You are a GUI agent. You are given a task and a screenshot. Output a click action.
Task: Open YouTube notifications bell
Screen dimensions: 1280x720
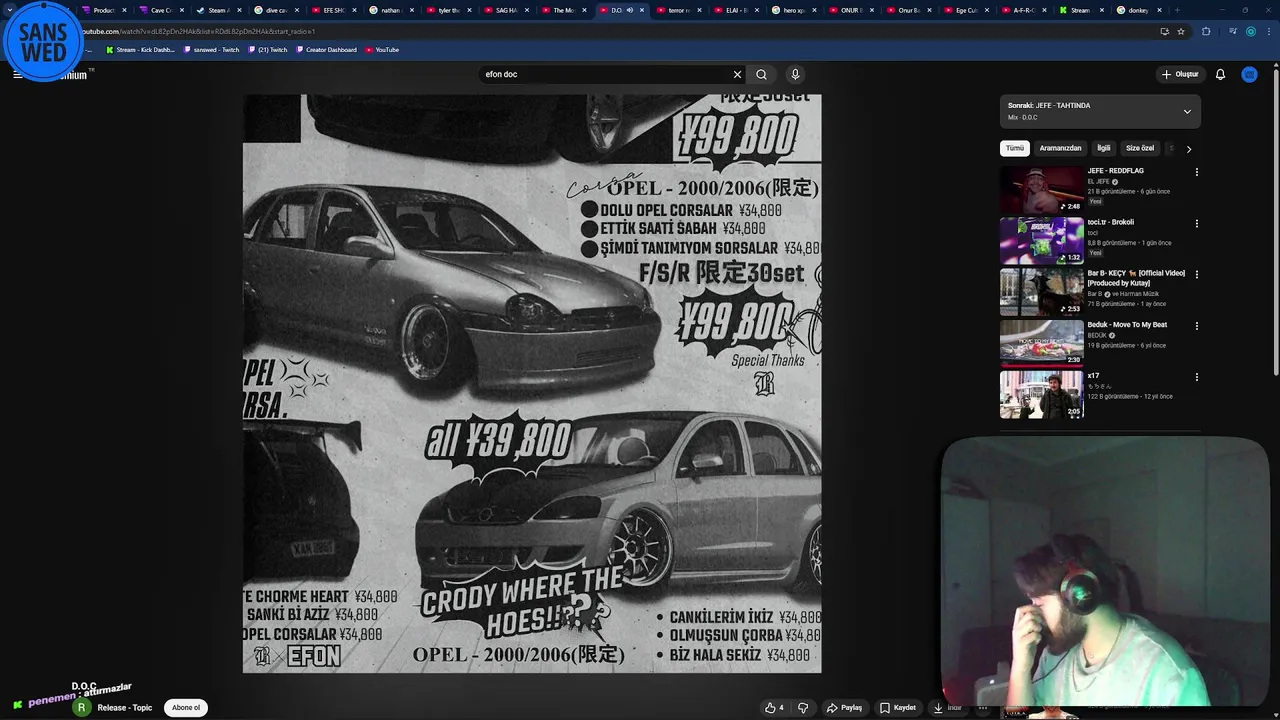click(1220, 74)
